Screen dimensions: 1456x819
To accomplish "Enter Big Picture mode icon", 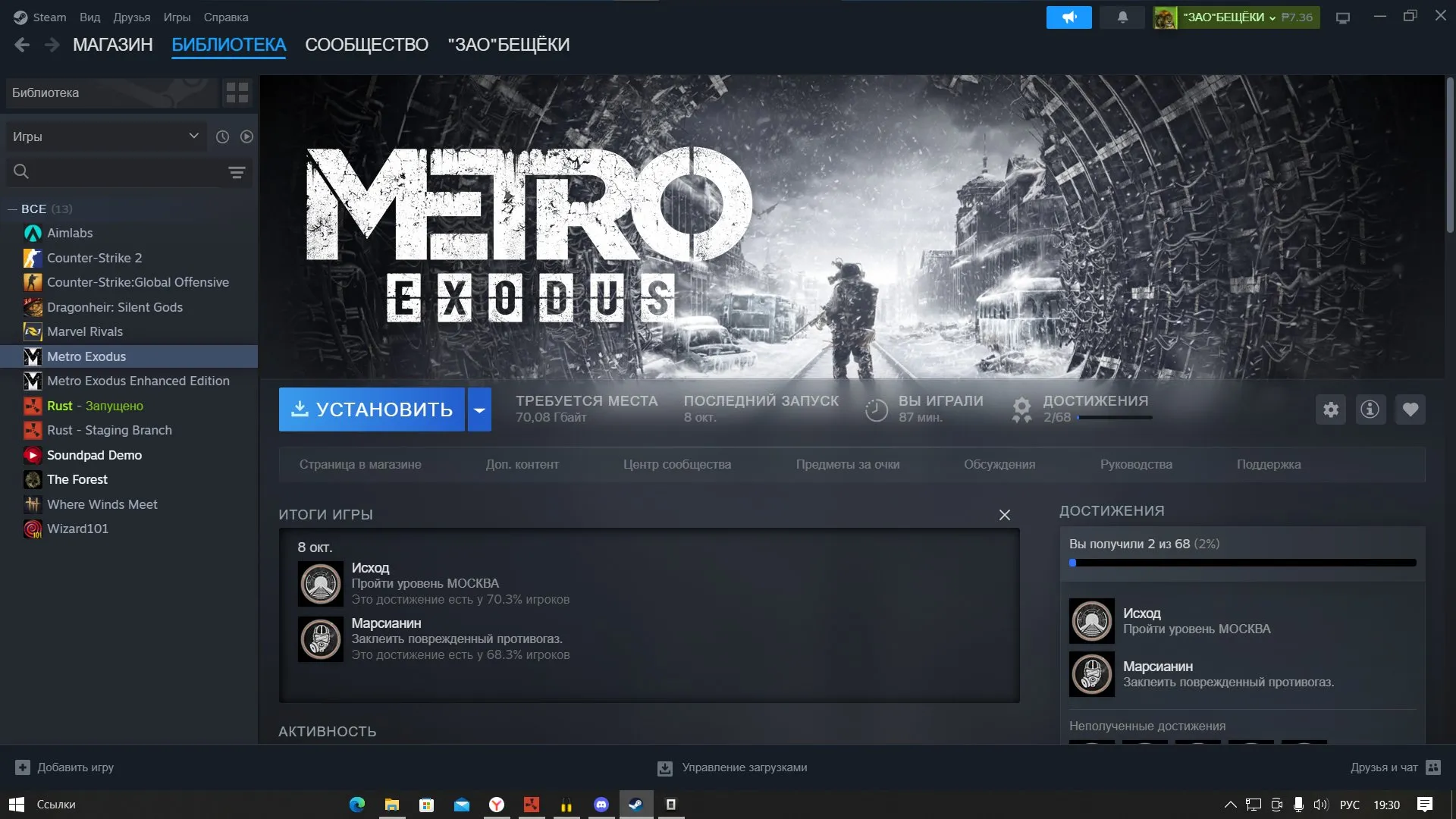I will (1343, 17).
